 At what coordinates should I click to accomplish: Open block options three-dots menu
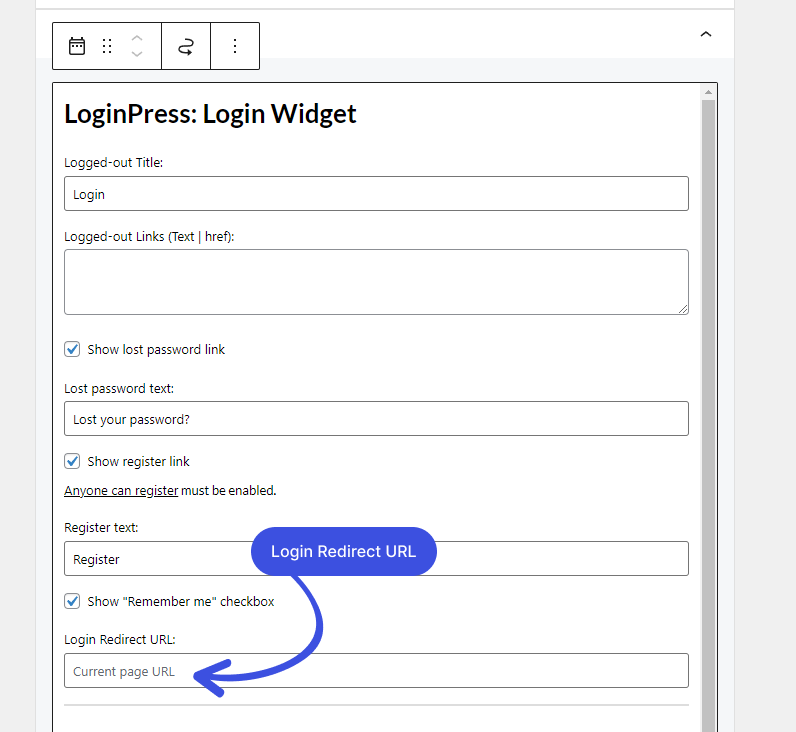click(235, 46)
